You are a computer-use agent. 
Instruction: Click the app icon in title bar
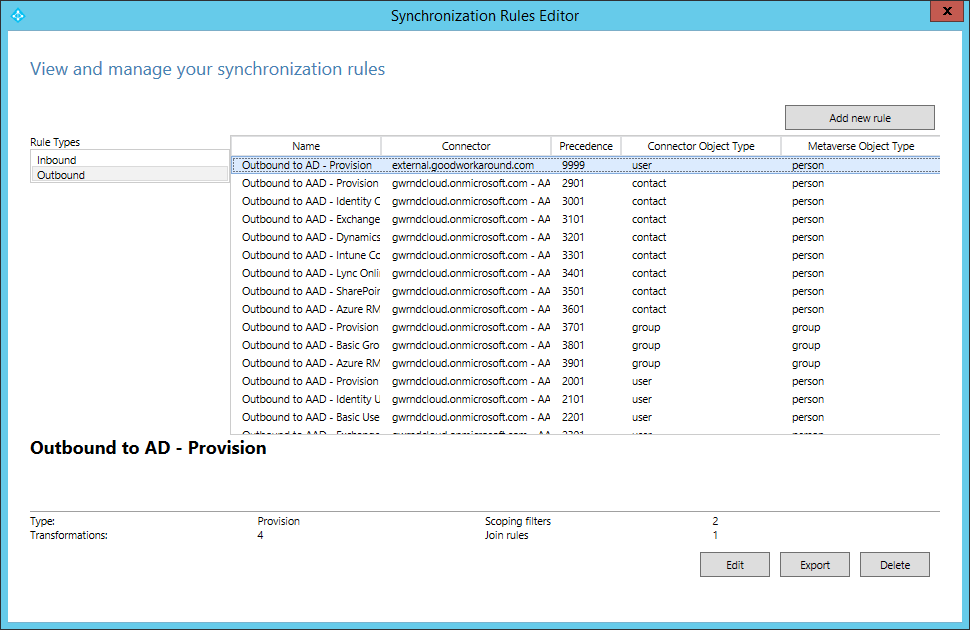(x=16, y=15)
